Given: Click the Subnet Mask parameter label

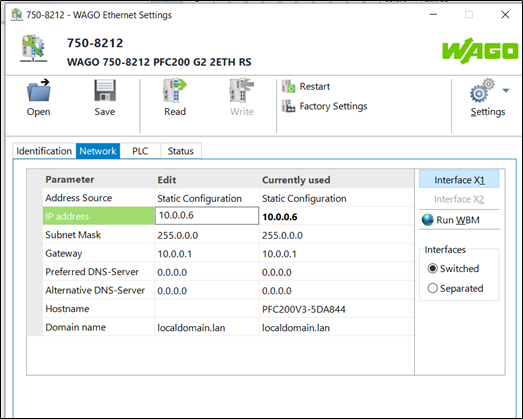Looking at the screenshot, I should (x=73, y=235).
